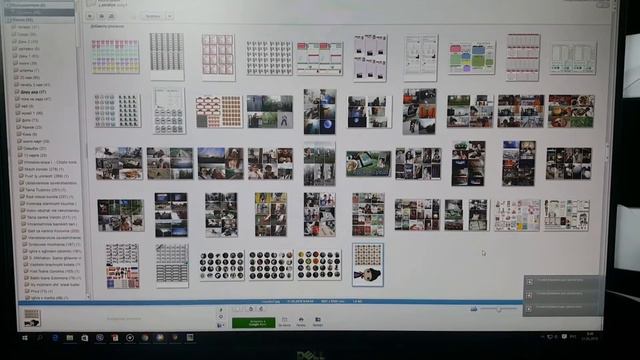Click the add description field under the toolbar
Viewport: 640px width, 360px height.
pos(107,27)
